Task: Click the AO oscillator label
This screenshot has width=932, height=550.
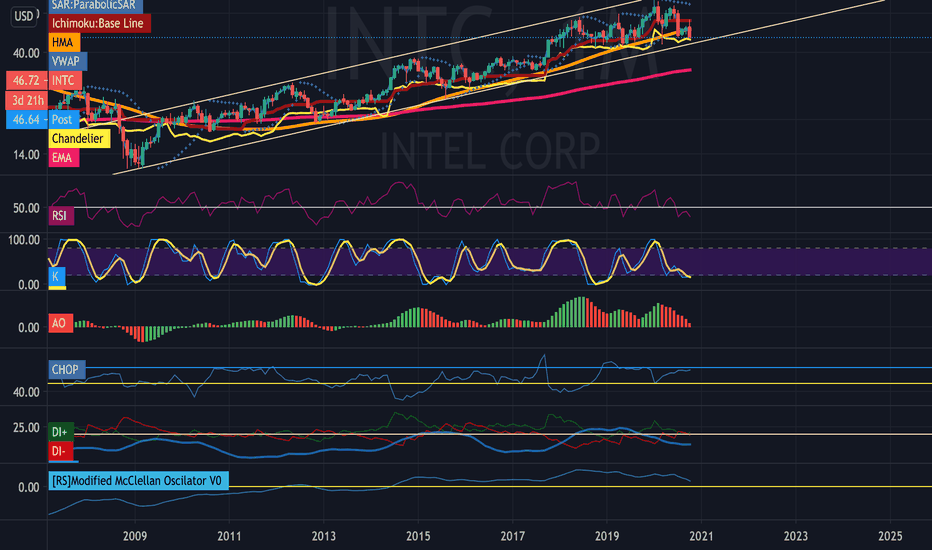Action: [x=59, y=323]
